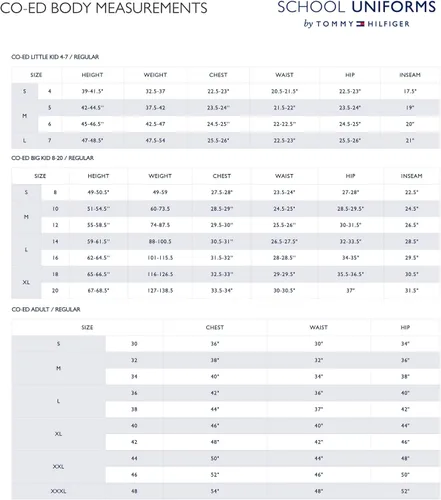Click the Height header in Little Kid table

point(92,75)
